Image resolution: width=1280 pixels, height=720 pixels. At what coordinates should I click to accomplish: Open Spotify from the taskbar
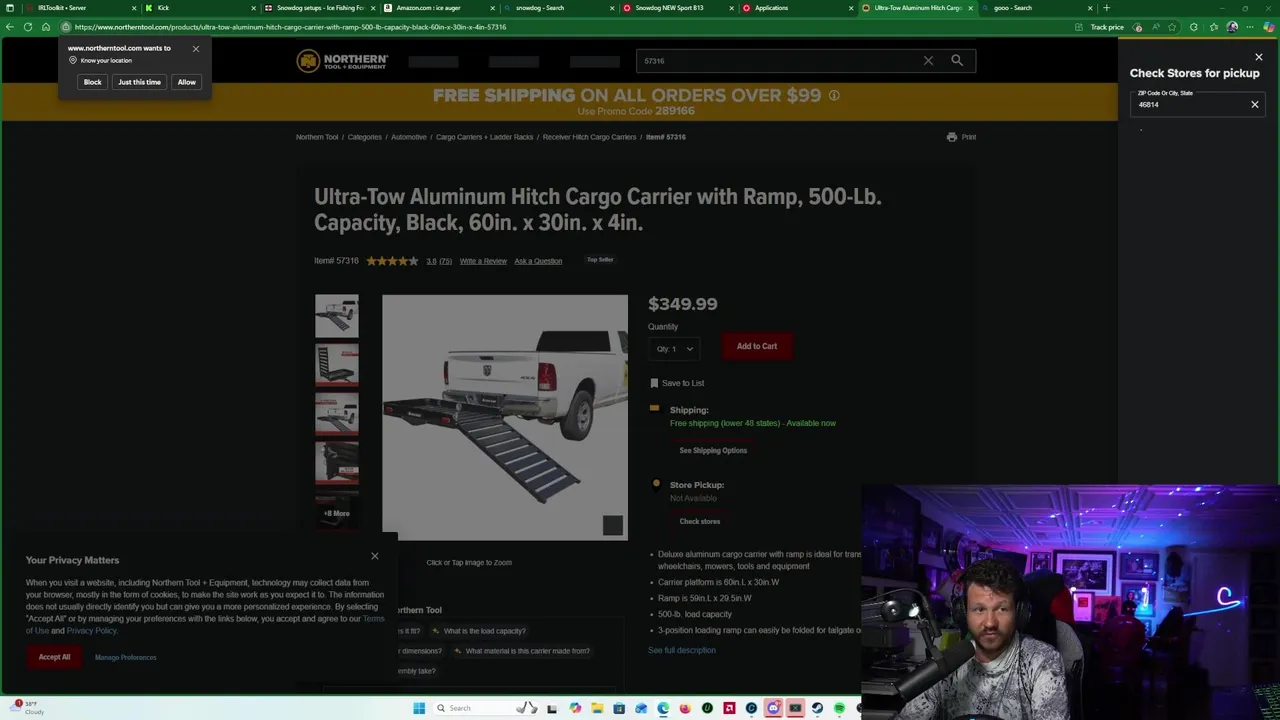pos(839,708)
